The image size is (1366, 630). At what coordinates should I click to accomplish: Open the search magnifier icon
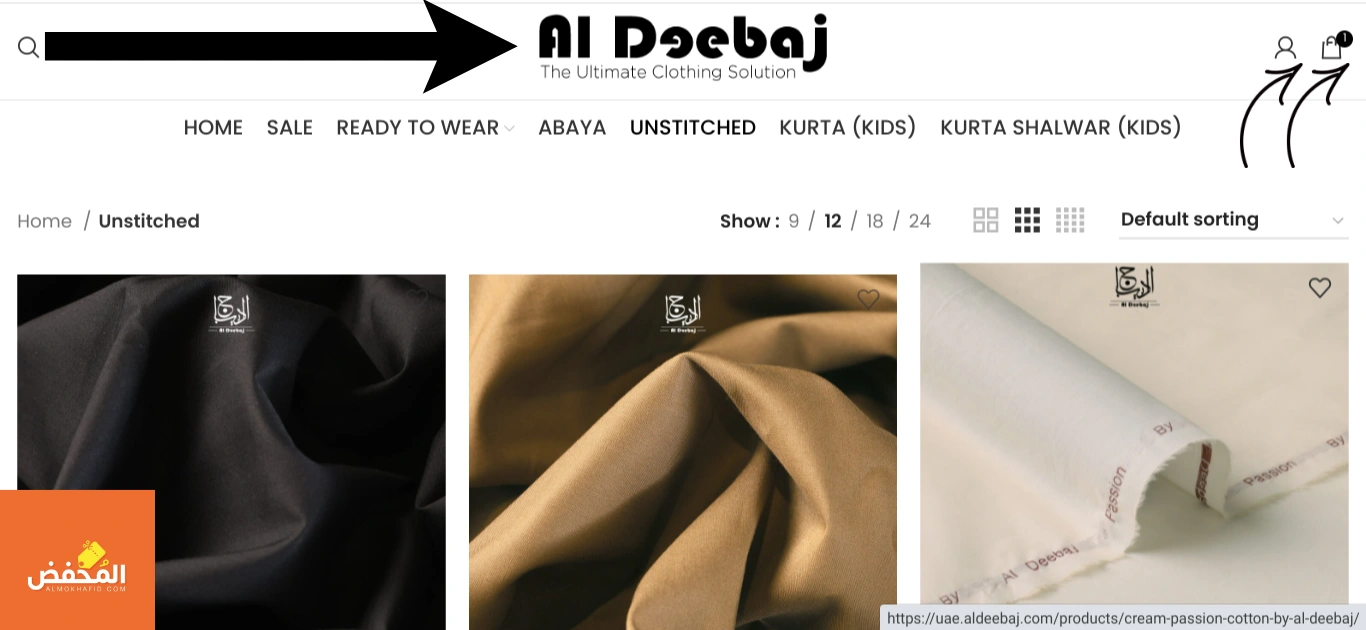pyautogui.click(x=28, y=47)
